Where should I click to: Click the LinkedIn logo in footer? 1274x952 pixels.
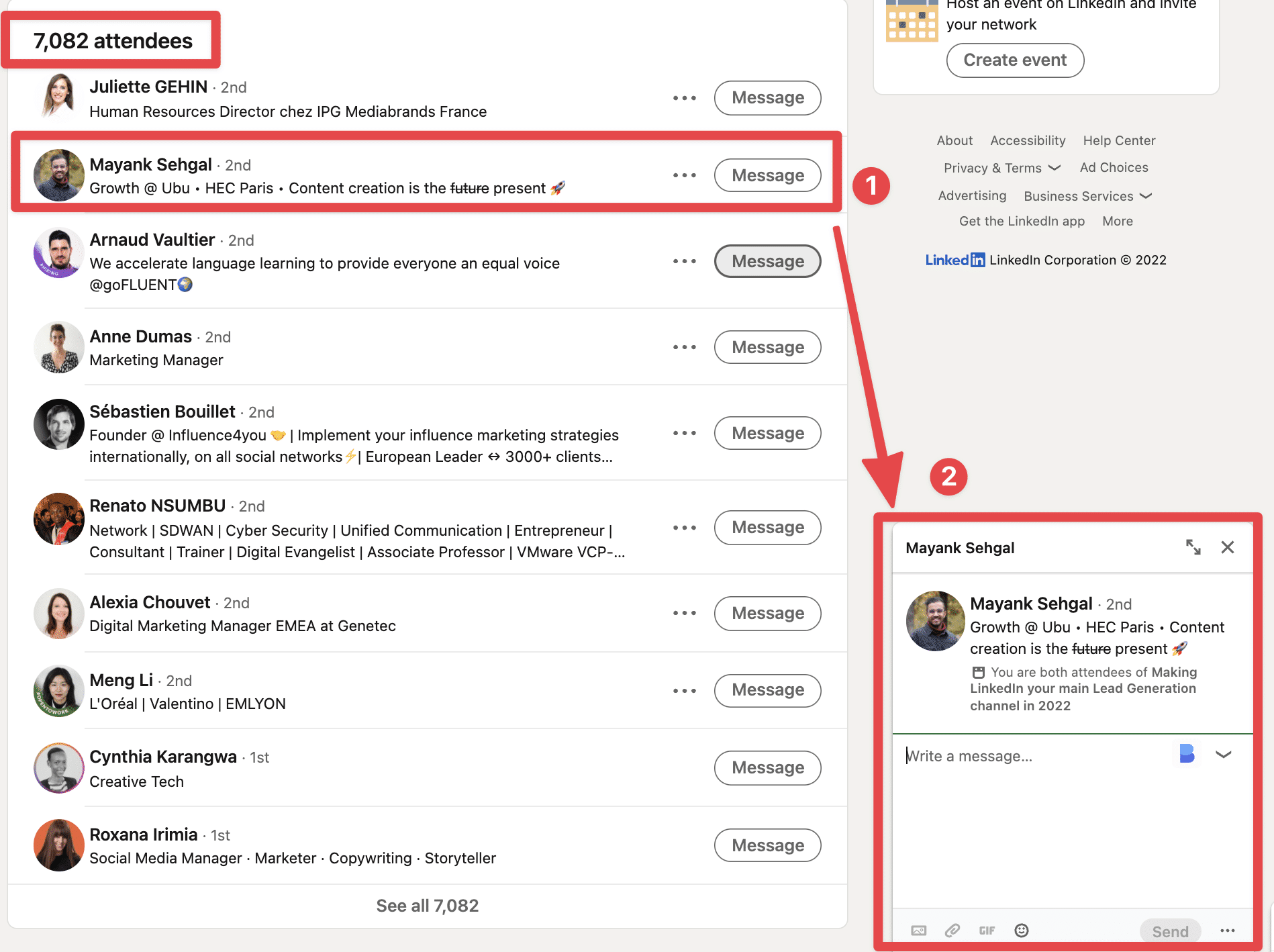pos(955,260)
